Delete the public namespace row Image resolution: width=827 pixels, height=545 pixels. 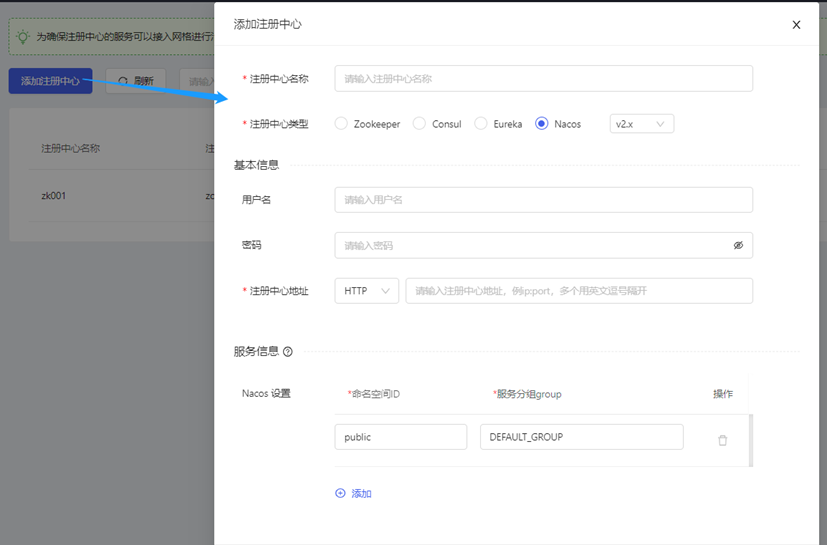point(723,440)
